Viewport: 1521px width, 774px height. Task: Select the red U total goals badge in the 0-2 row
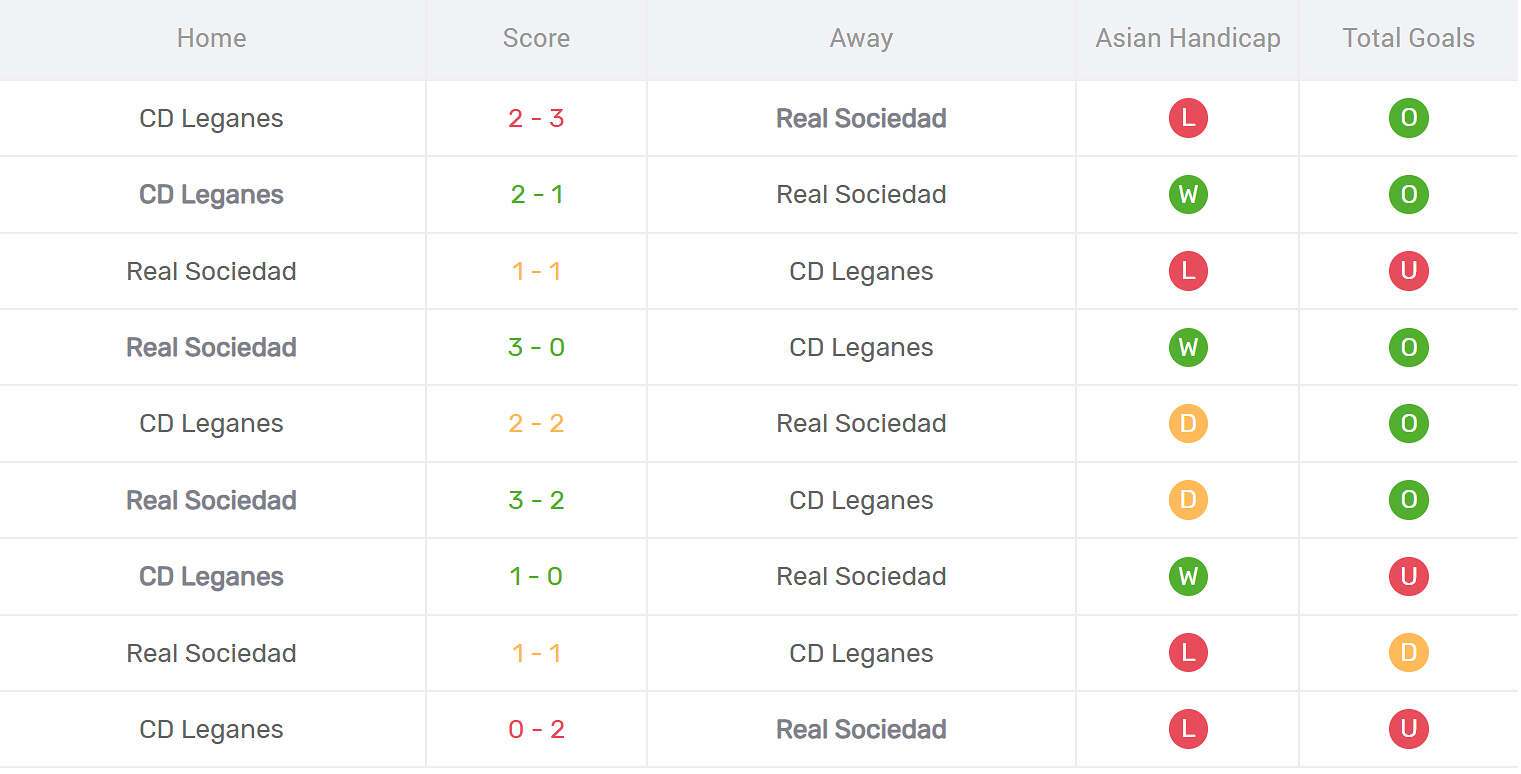click(1408, 729)
